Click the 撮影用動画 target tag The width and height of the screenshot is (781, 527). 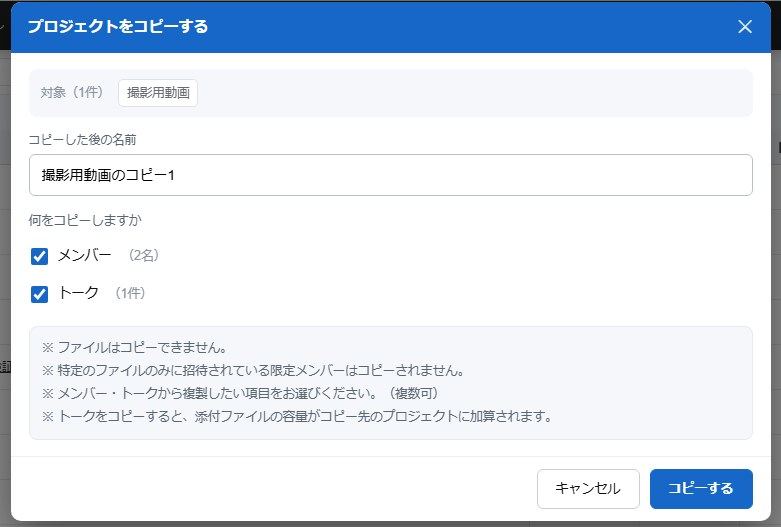[x=158, y=93]
